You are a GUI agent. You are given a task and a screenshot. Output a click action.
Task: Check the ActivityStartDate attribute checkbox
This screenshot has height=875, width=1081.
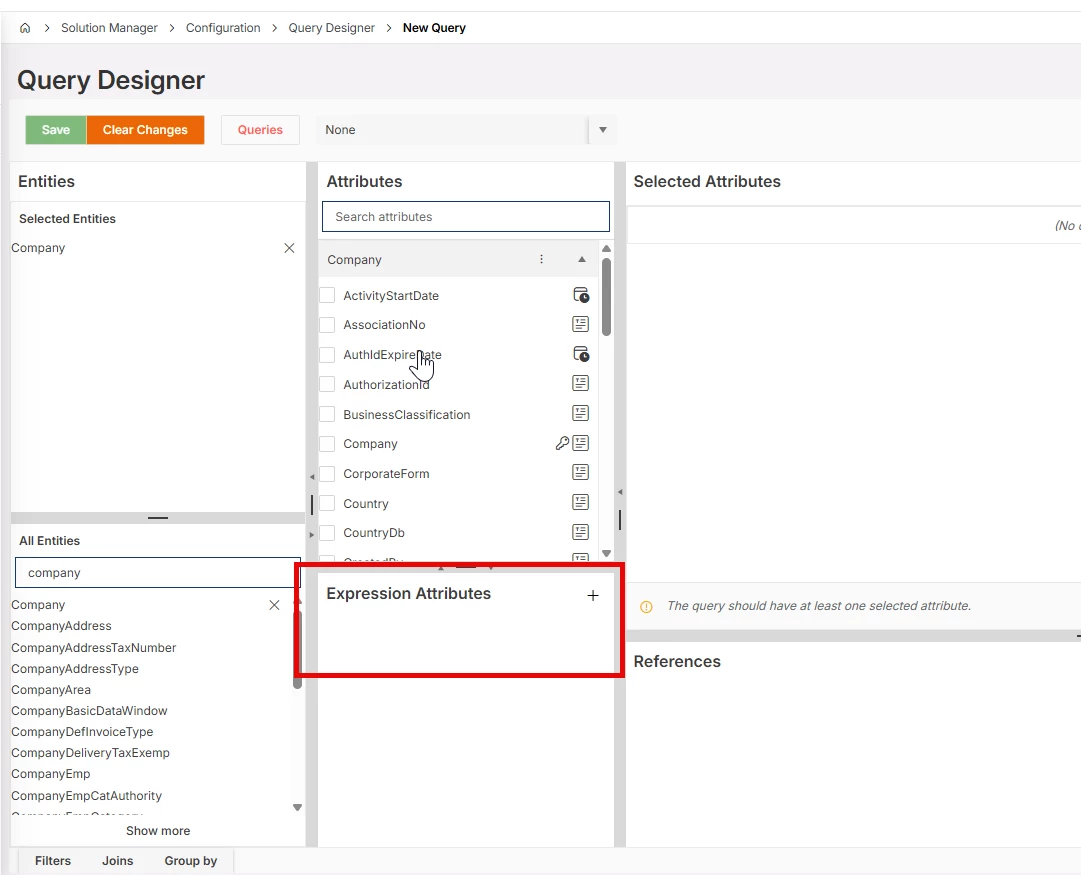327,295
